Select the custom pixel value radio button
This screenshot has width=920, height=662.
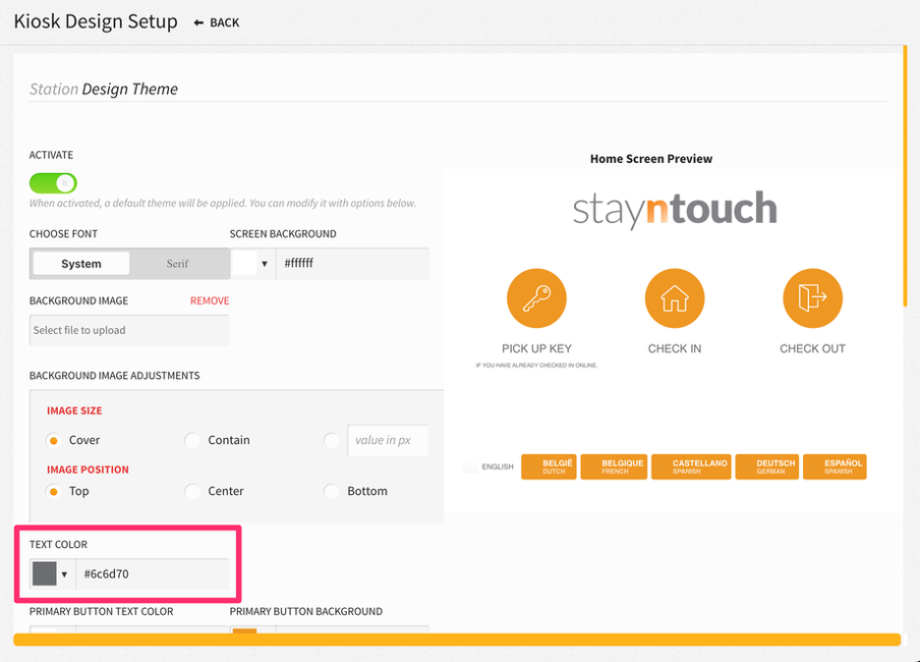pyautogui.click(x=332, y=440)
